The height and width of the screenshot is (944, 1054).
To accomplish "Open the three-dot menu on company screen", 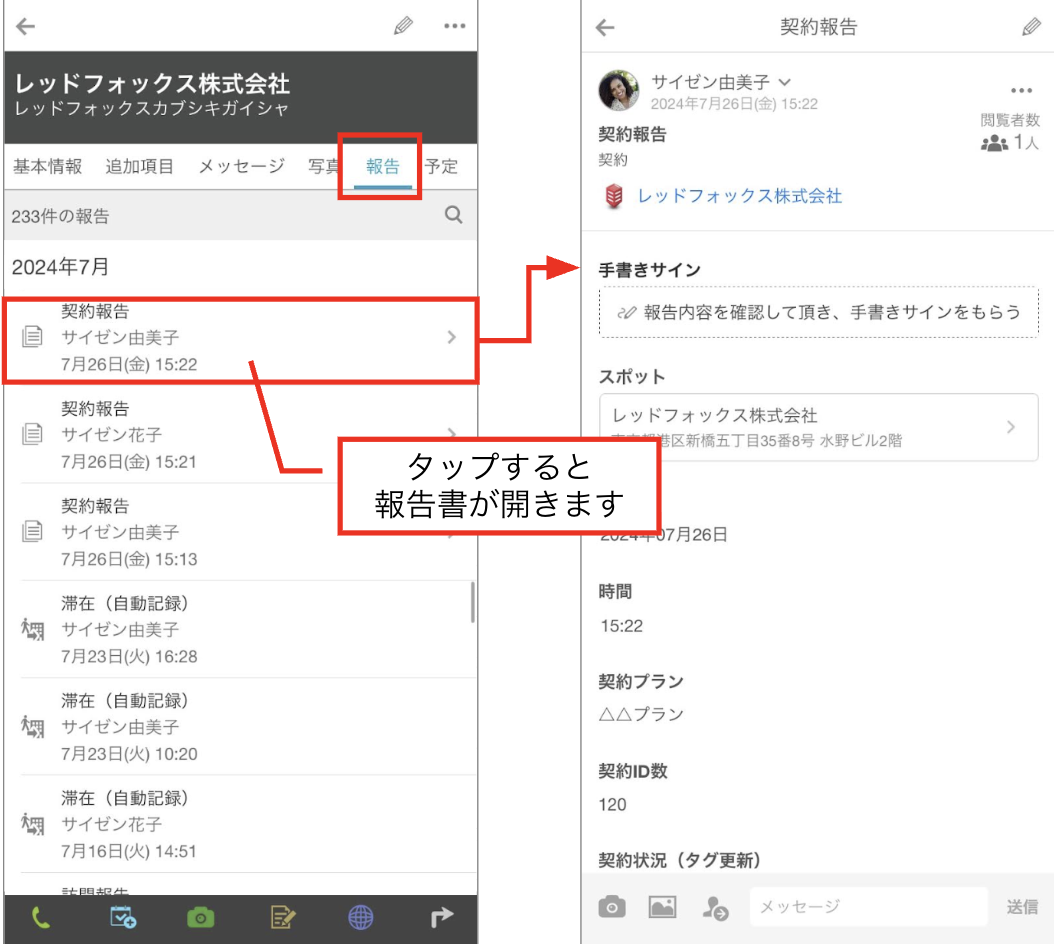I will click(455, 26).
